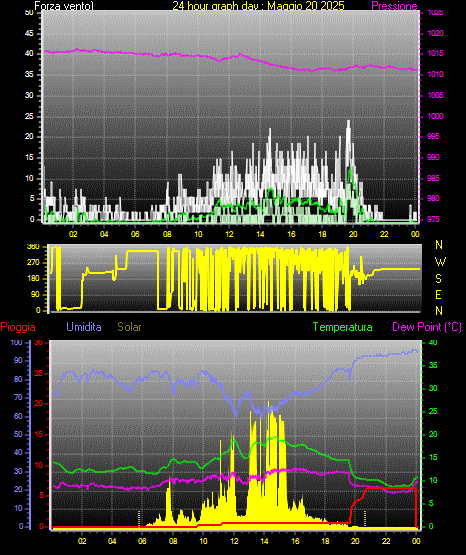Image resolution: width=466 pixels, height=555 pixels.
Task: Click the "W" compass letter
Action: [440, 262]
